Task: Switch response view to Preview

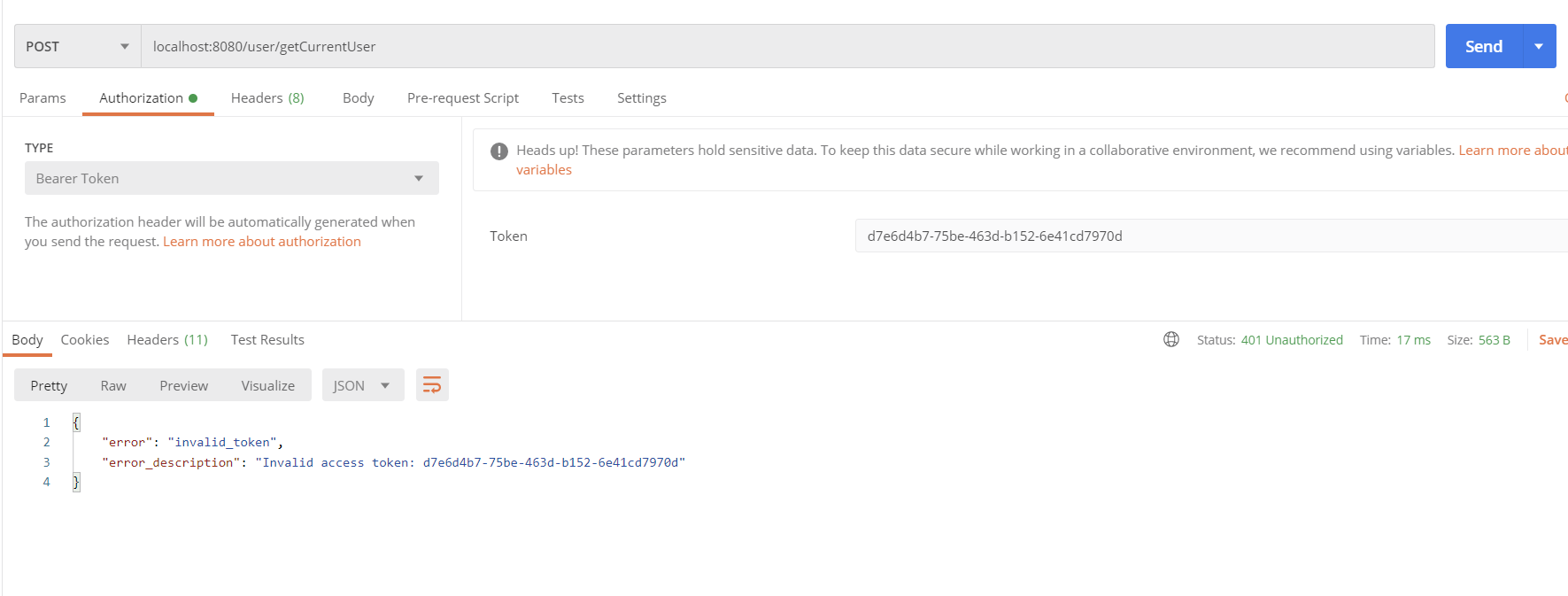Action: [183, 385]
